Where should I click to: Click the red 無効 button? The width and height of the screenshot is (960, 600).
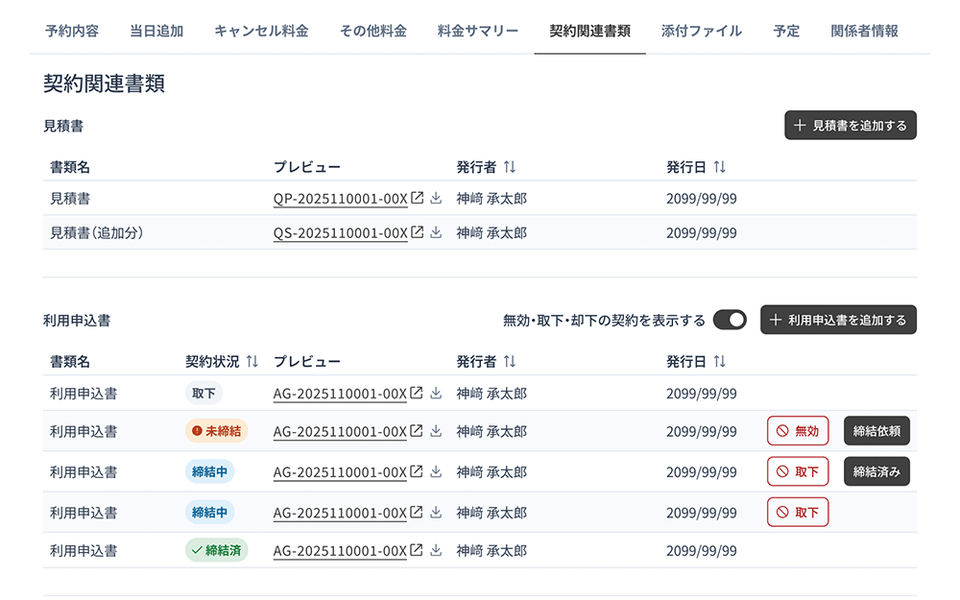(798, 431)
